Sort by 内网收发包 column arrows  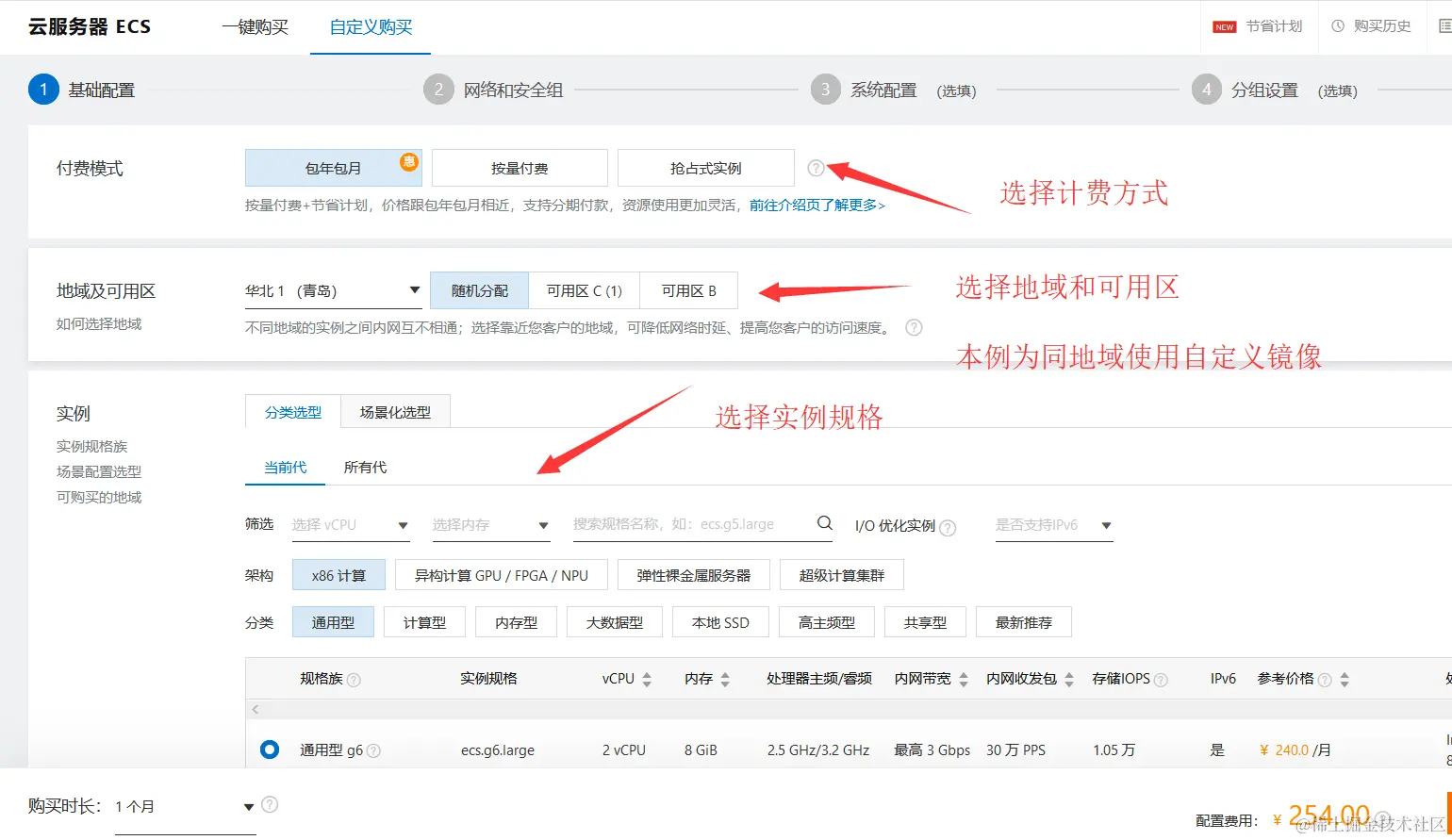tap(1069, 679)
